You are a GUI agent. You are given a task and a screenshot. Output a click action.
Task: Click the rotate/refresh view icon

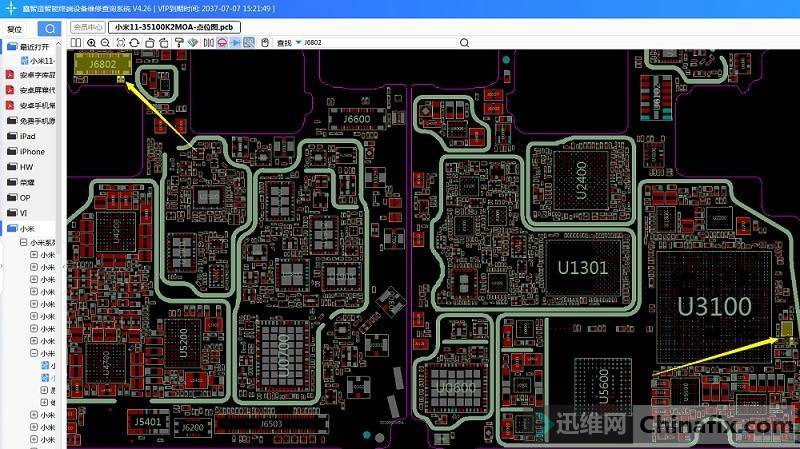[135, 43]
